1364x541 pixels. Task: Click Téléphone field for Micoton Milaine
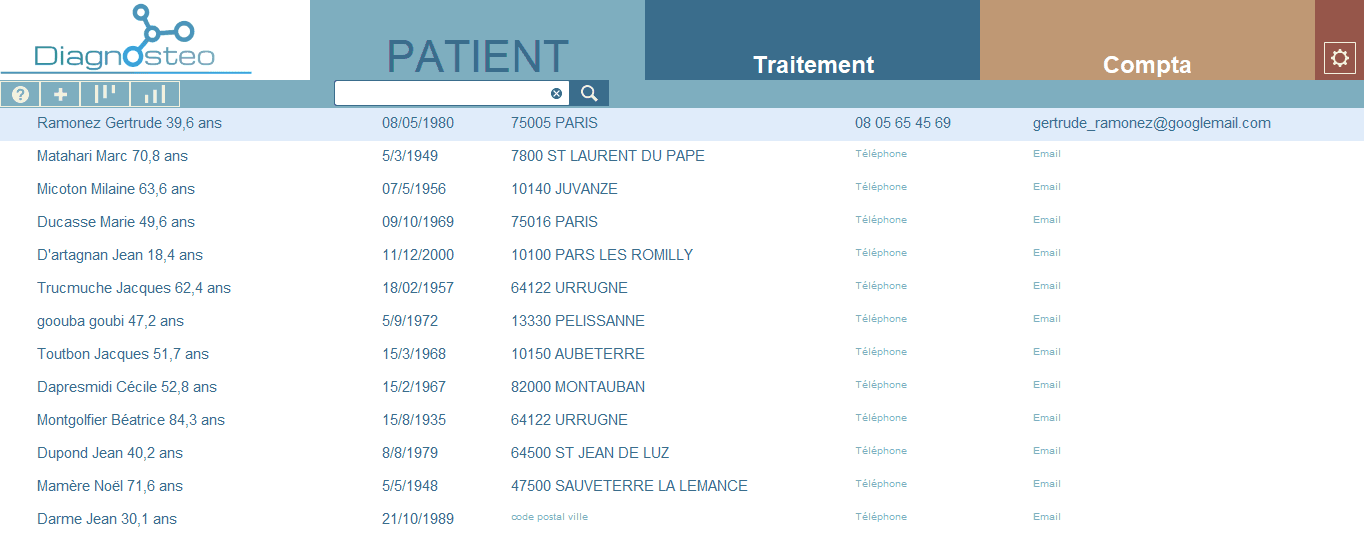pyautogui.click(x=881, y=187)
